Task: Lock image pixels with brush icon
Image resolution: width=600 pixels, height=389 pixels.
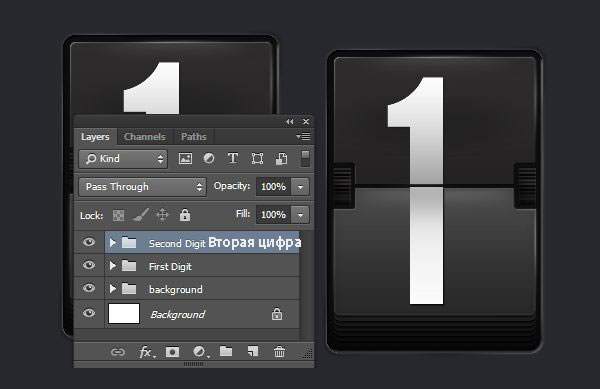Action: (x=140, y=215)
